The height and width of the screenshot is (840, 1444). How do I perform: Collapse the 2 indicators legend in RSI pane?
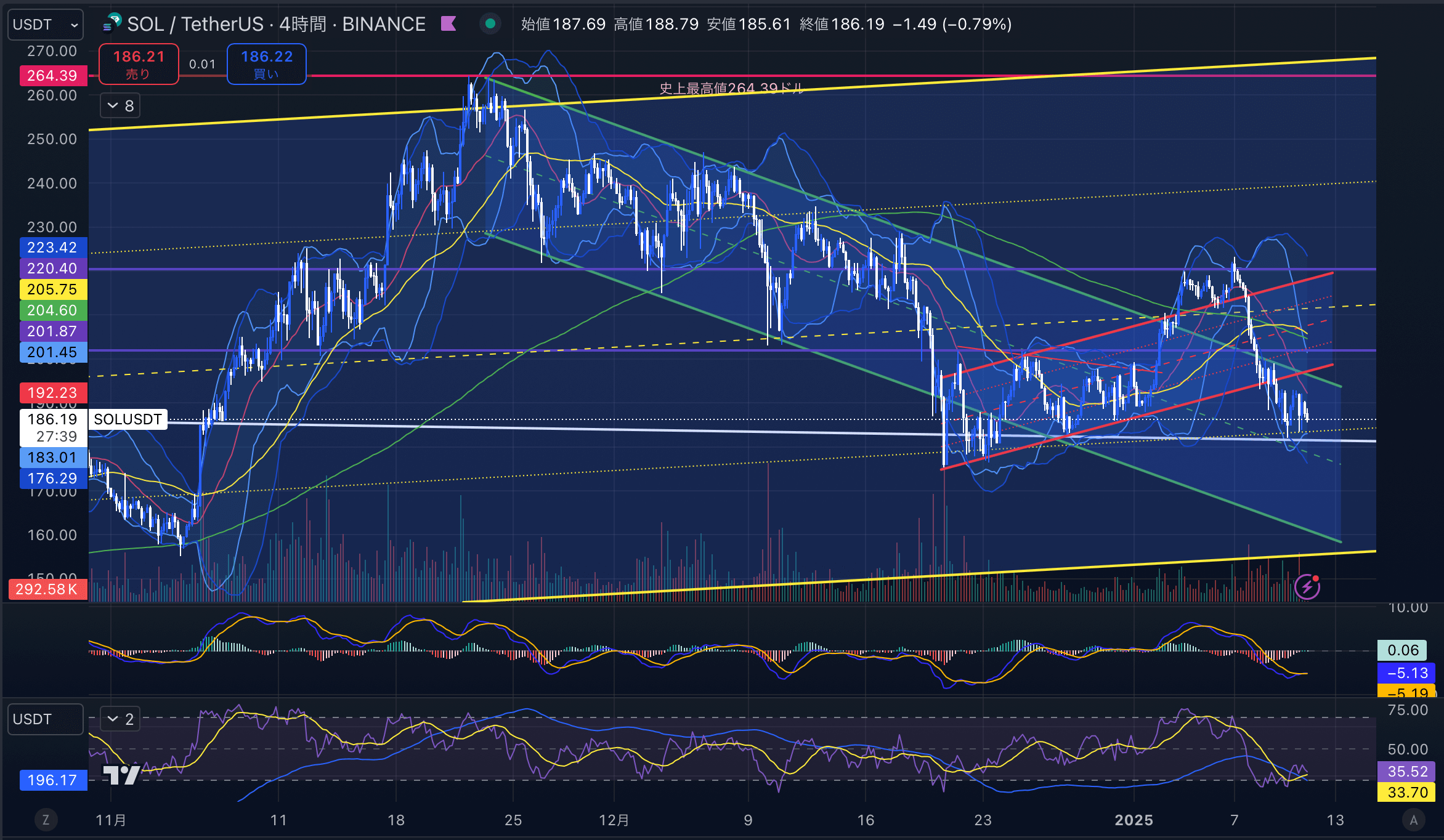(x=120, y=719)
